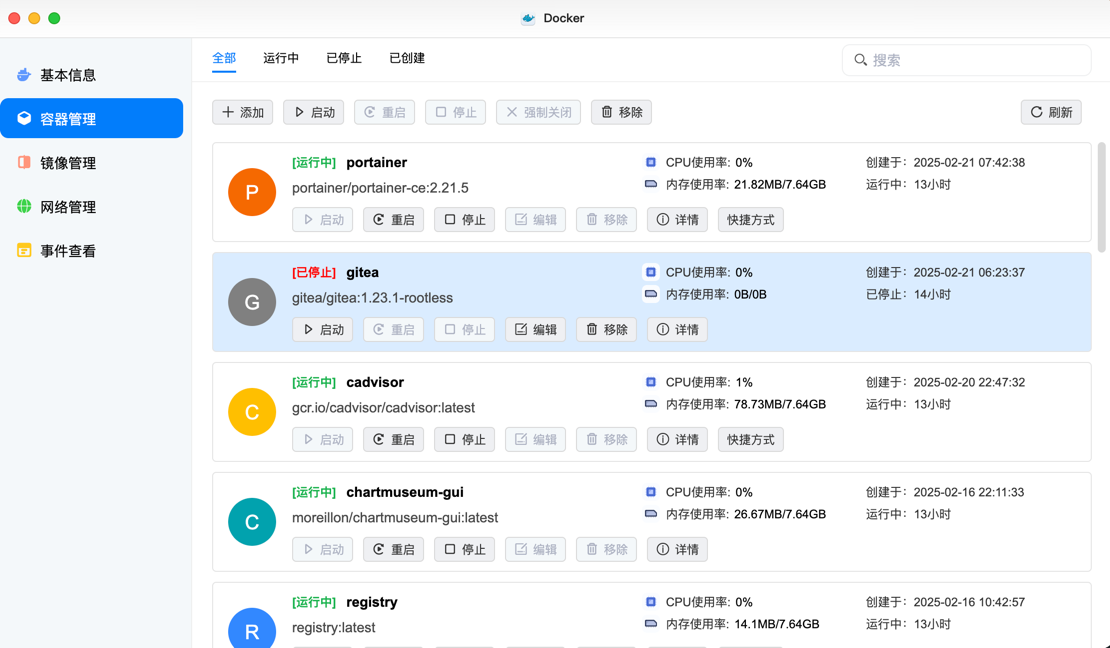Select 容器管理 in the sidebar

click(91, 118)
